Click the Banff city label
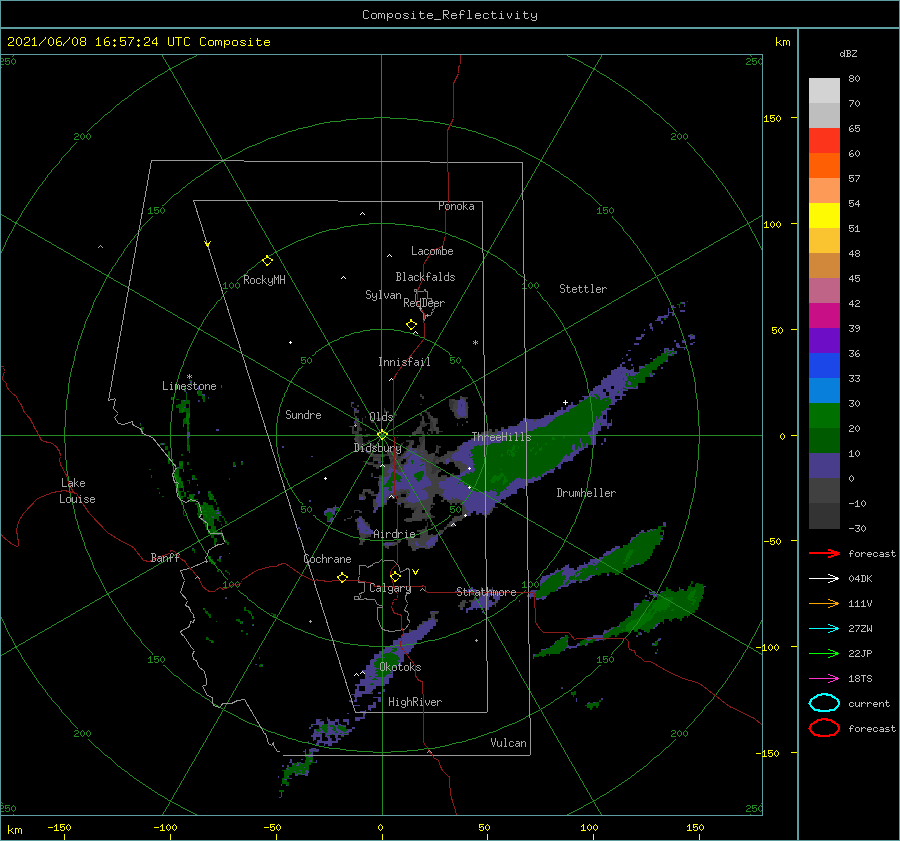This screenshot has height=841, width=900. click(x=165, y=557)
